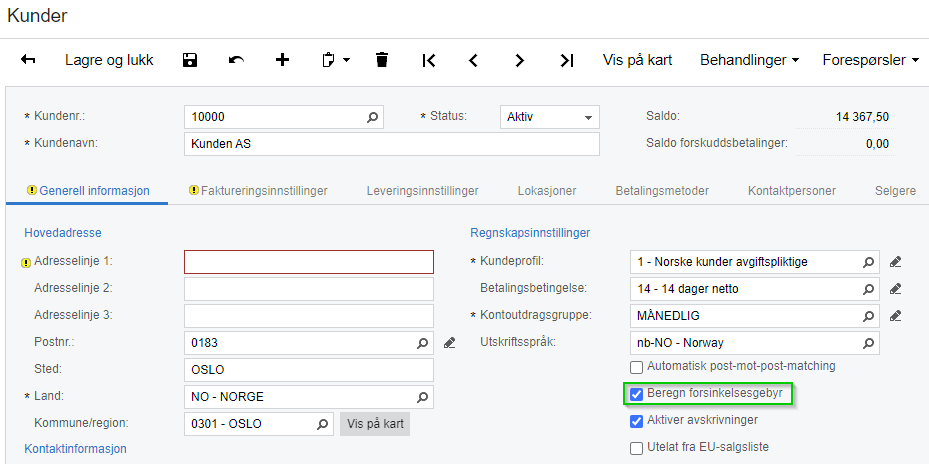Click warning icon beside Adresselinje 1
Viewport: 929px width, 464px height.
point(26,261)
